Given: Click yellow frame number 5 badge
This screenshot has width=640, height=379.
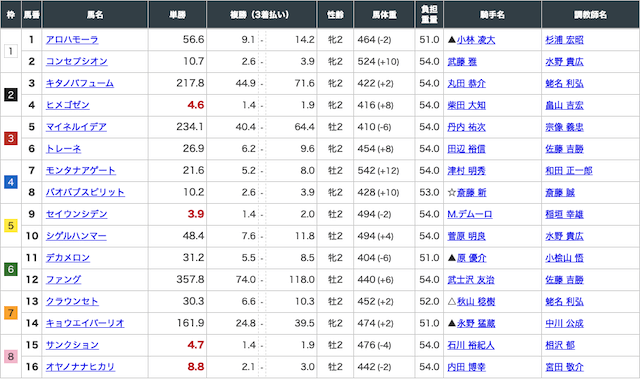Looking at the screenshot, I should [x=11, y=226].
